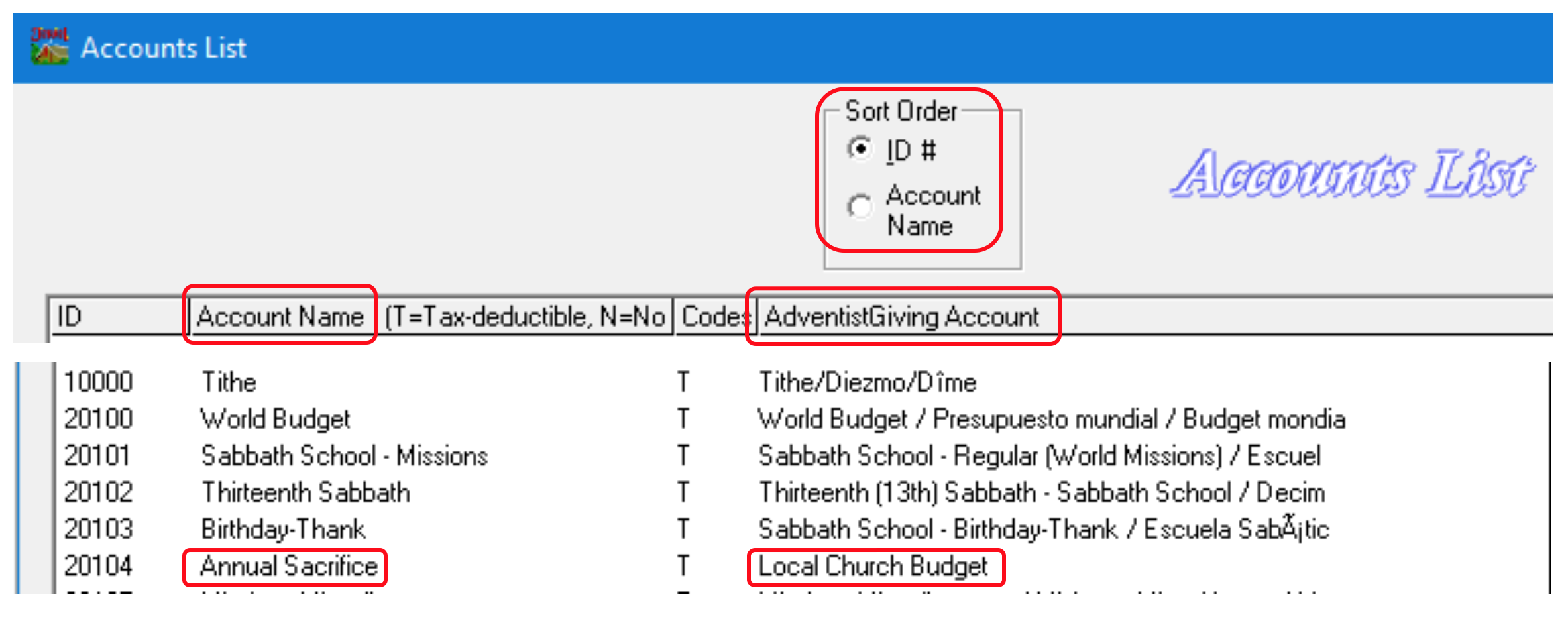Click the Tax-deductible column header
Viewport: 1568px width, 619px height.
(526, 317)
